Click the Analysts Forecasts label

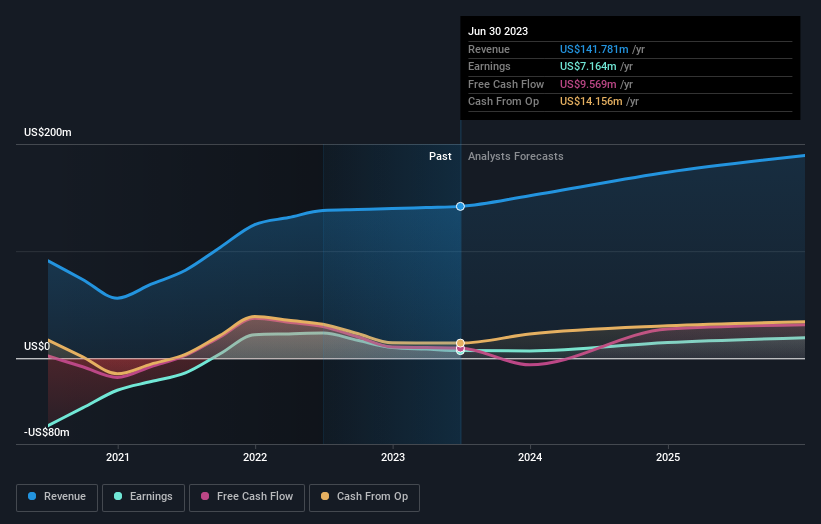[516, 157]
